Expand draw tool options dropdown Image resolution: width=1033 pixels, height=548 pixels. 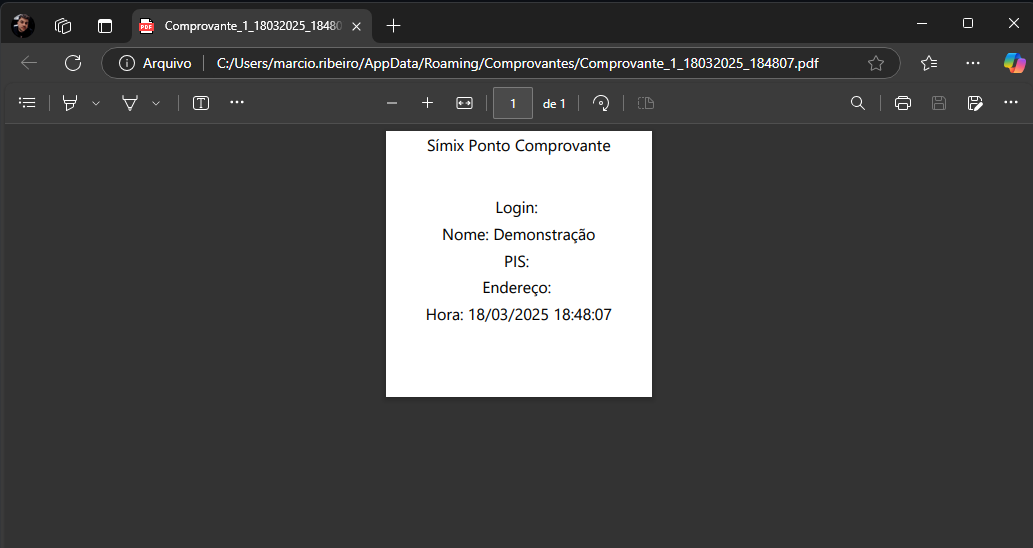(x=156, y=103)
